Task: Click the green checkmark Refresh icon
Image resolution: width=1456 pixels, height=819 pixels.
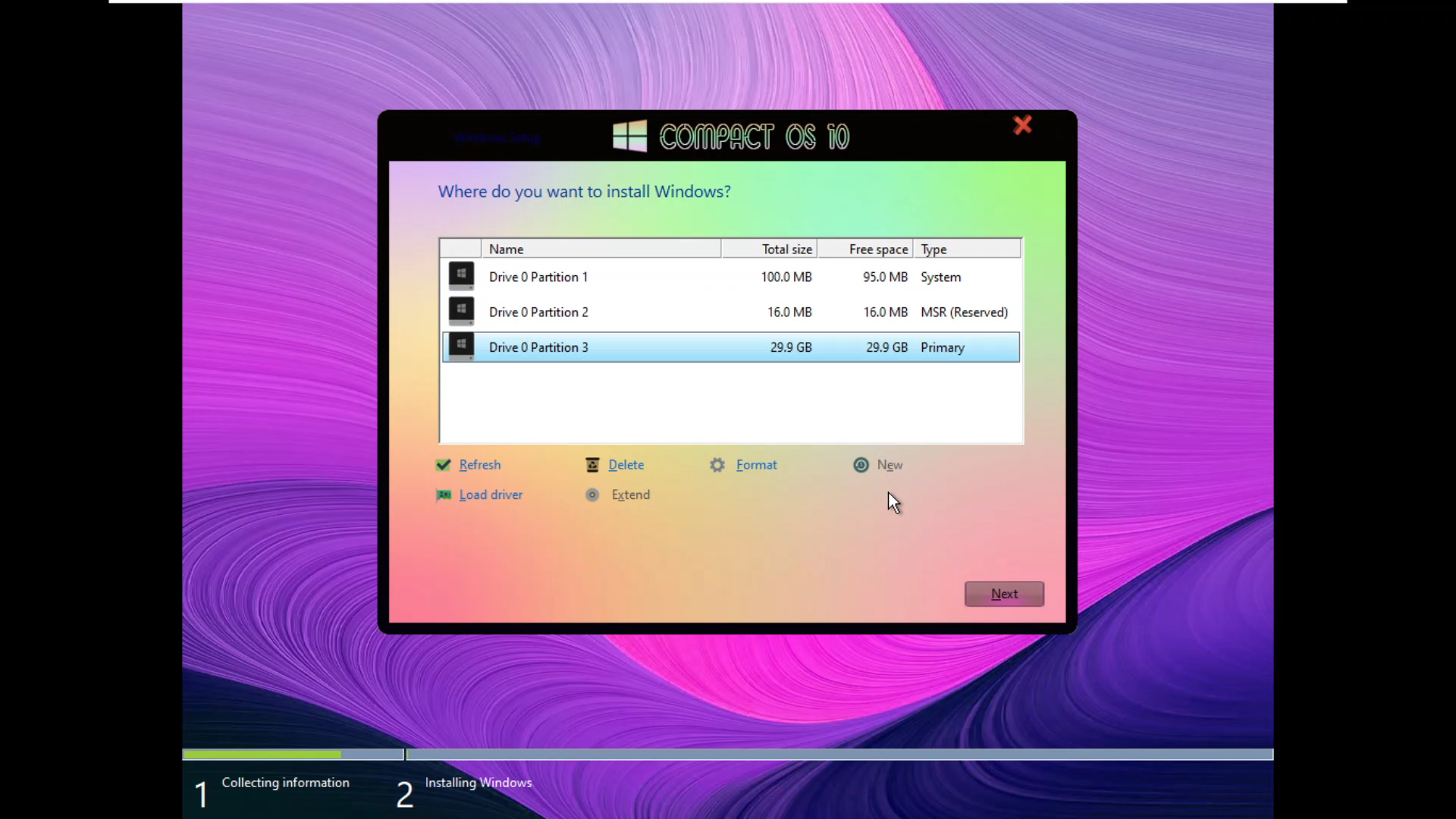Action: [444, 465]
